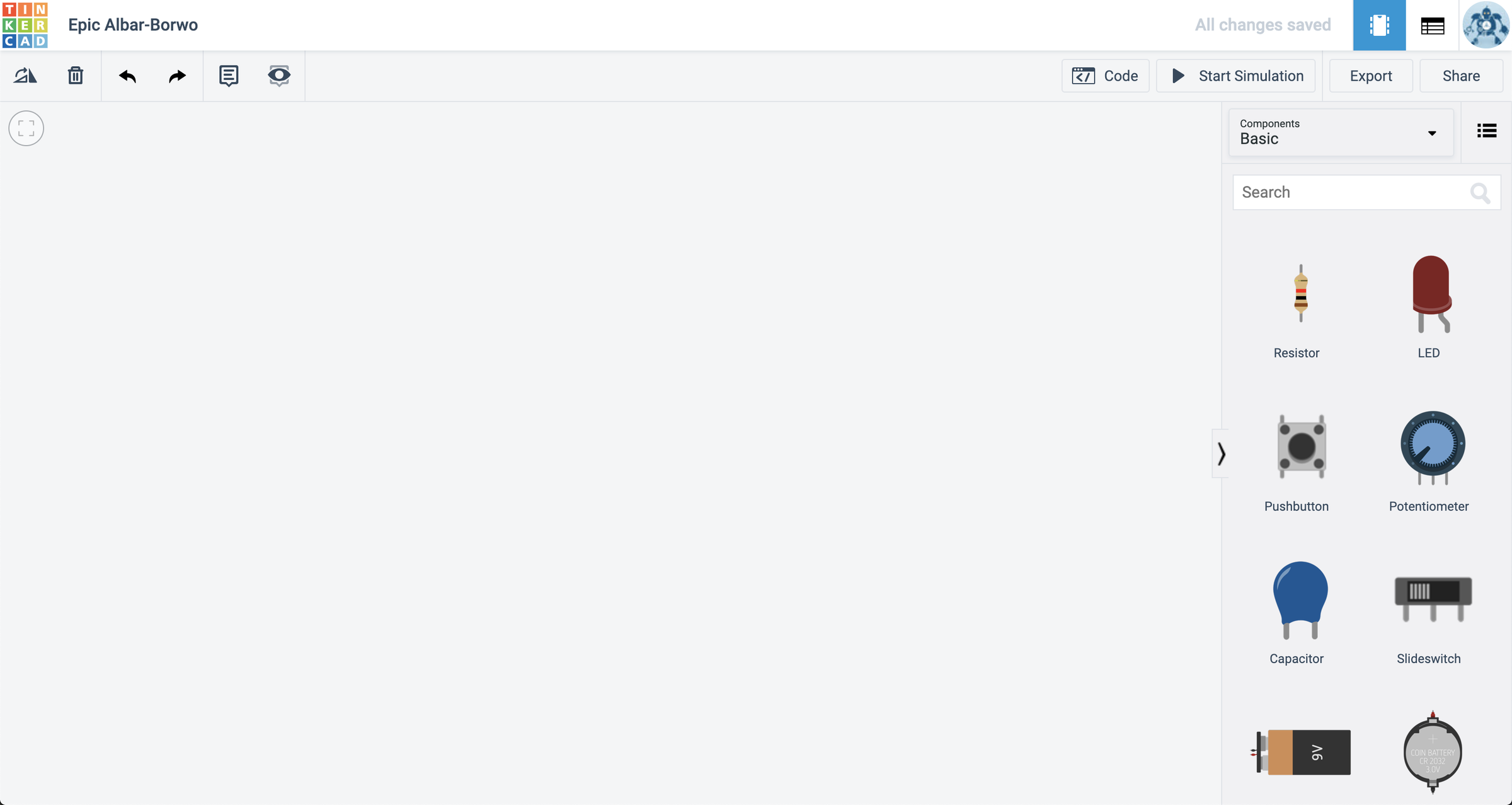Open the notes tool
1512x805 pixels.
pos(229,76)
